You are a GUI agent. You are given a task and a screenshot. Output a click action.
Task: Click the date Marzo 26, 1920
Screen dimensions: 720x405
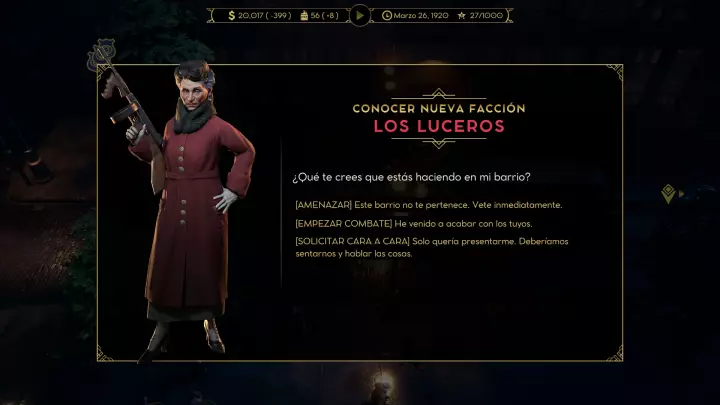[421, 16]
